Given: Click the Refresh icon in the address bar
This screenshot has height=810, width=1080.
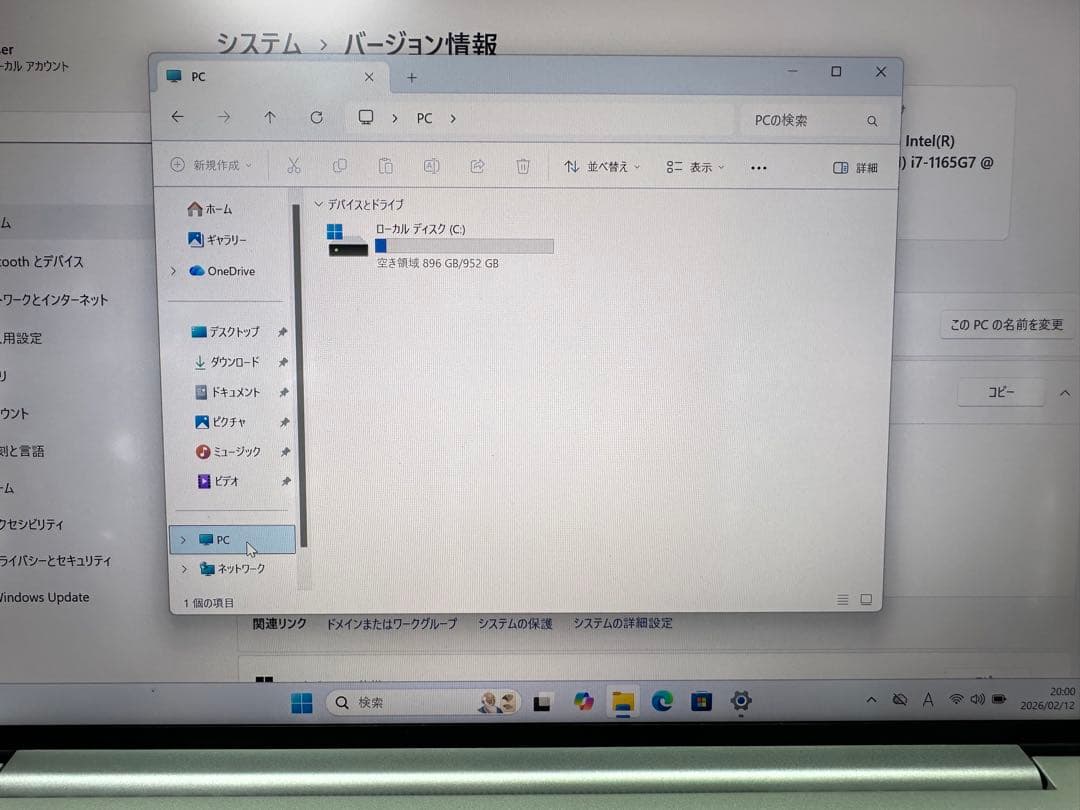Looking at the screenshot, I should tap(316, 117).
